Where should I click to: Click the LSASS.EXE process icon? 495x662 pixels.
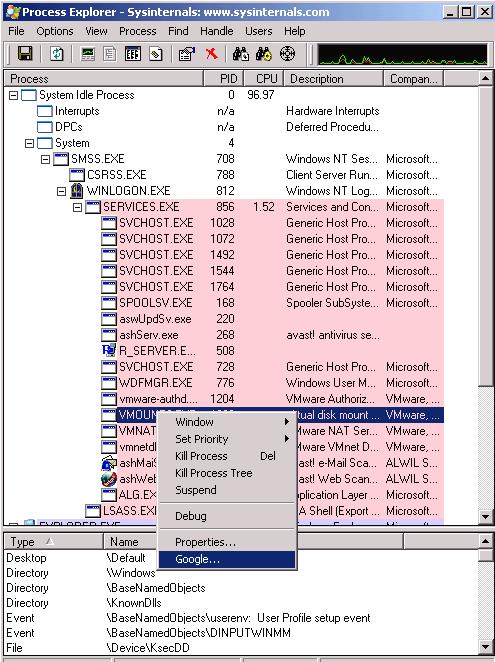coord(93,511)
